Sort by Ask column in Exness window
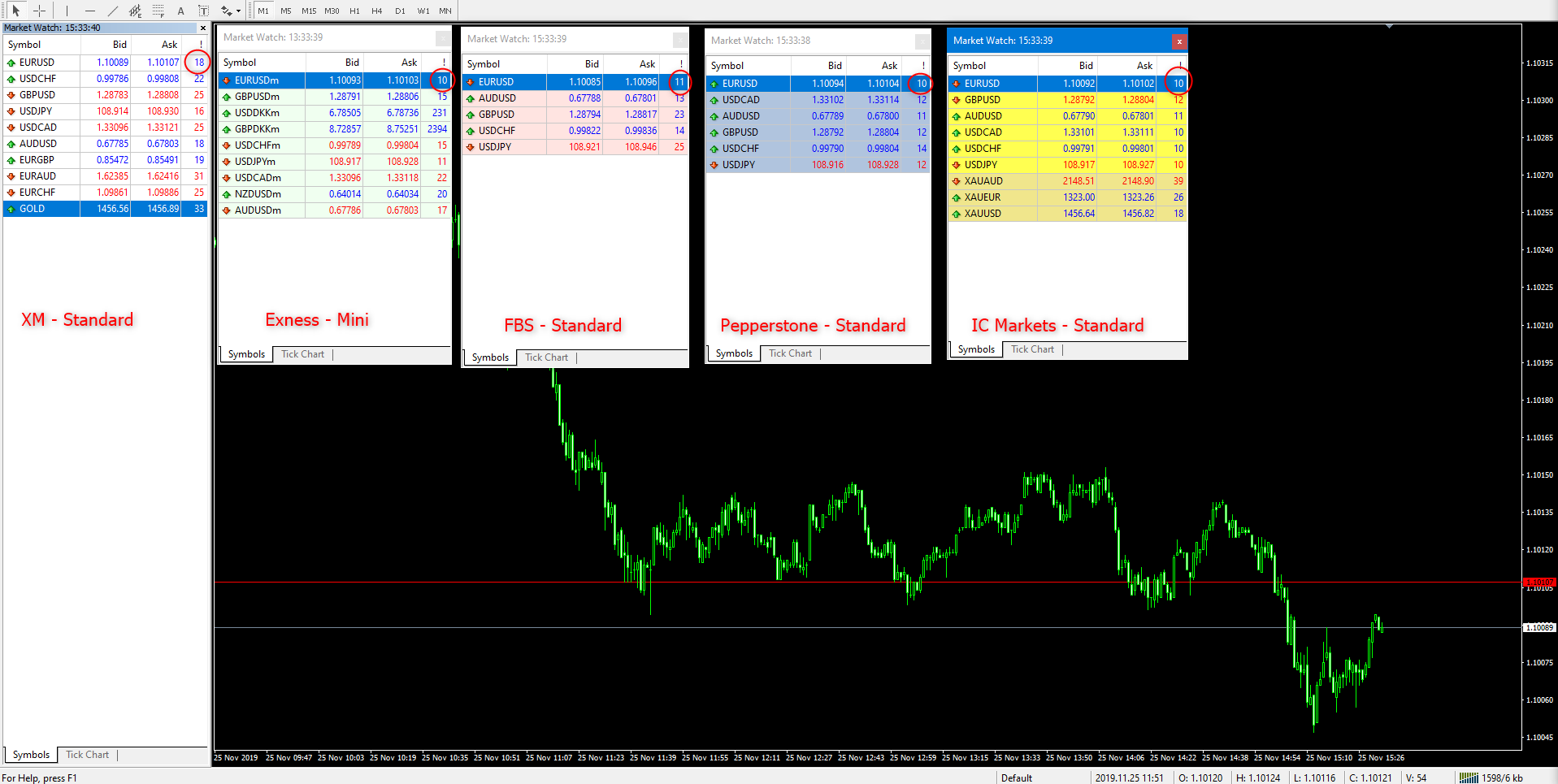Viewport: 1558px width, 784px height. click(x=393, y=63)
